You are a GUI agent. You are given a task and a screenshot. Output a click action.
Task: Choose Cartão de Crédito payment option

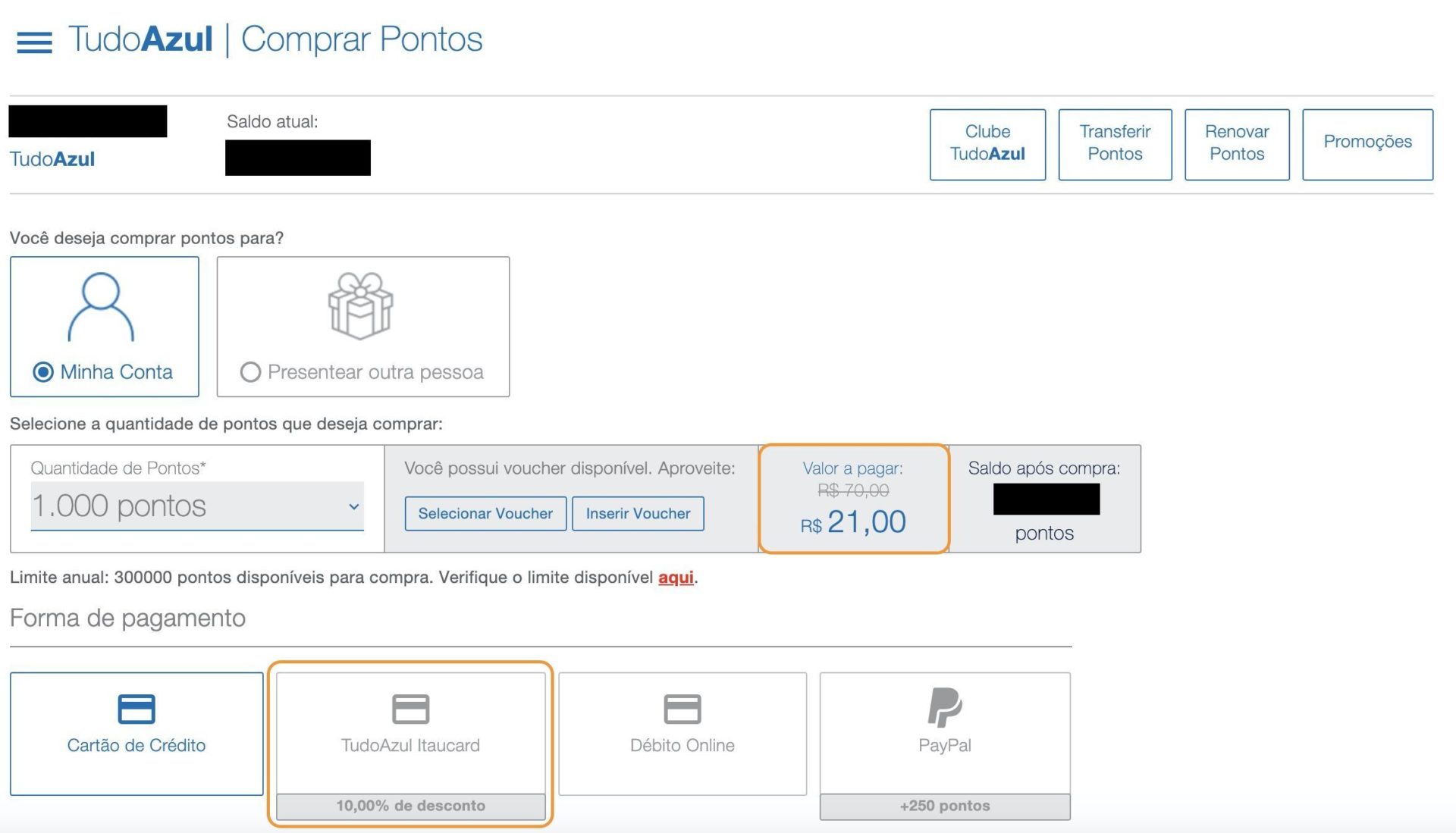coord(136,734)
